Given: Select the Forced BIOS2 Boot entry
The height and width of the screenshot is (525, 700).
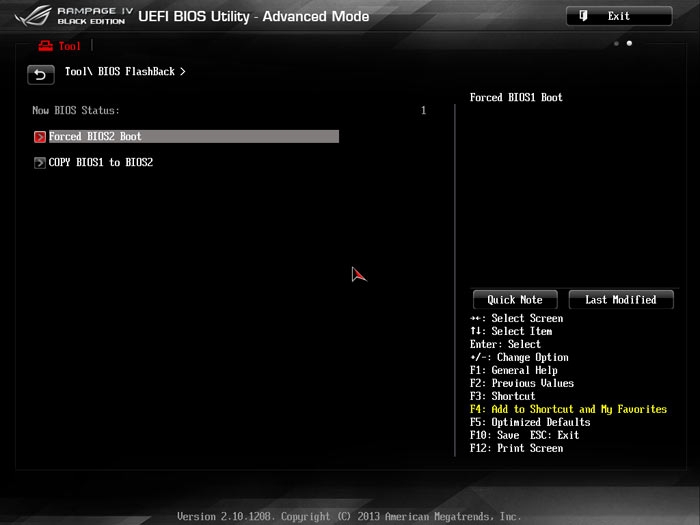Looking at the screenshot, I should pyautogui.click(x=96, y=137).
